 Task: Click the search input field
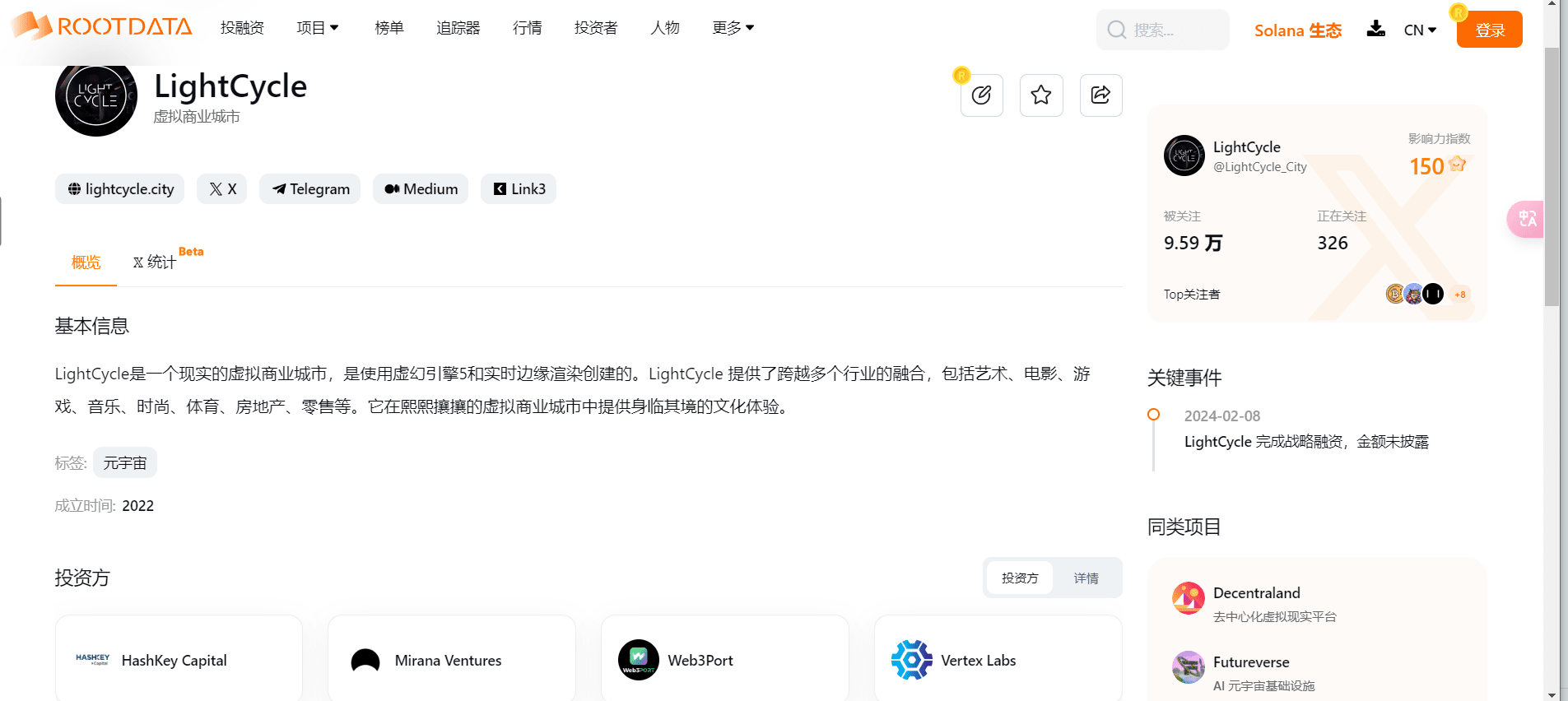[1163, 30]
